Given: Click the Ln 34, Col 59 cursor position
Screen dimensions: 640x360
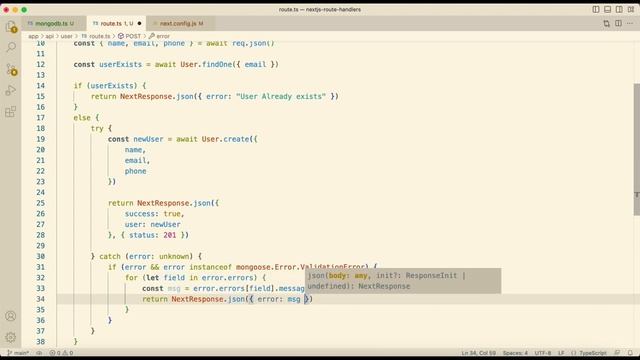Looking at the screenshot, I should [478, 353].
